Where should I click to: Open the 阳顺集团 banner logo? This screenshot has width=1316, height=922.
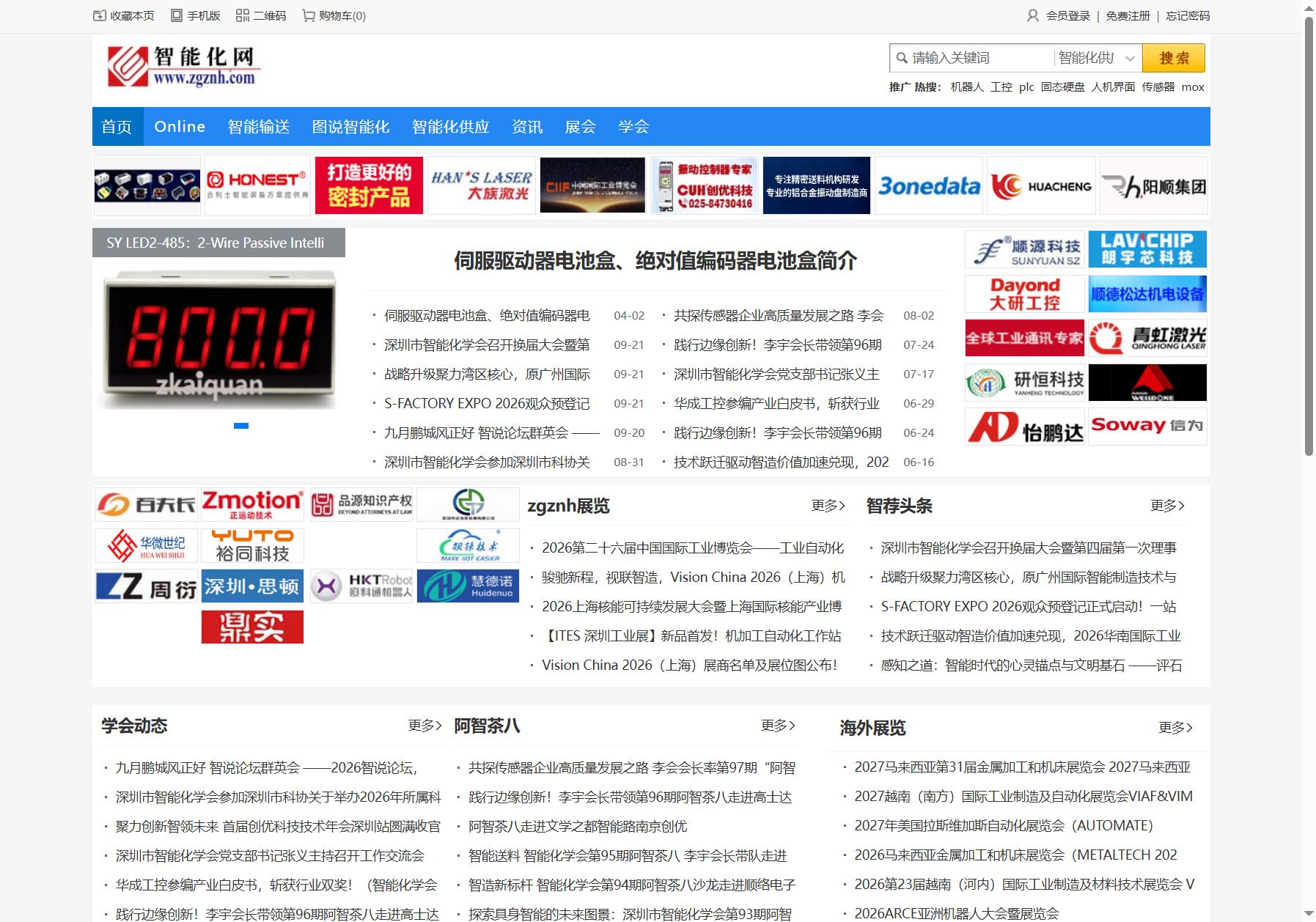[x=1154, y=185]
